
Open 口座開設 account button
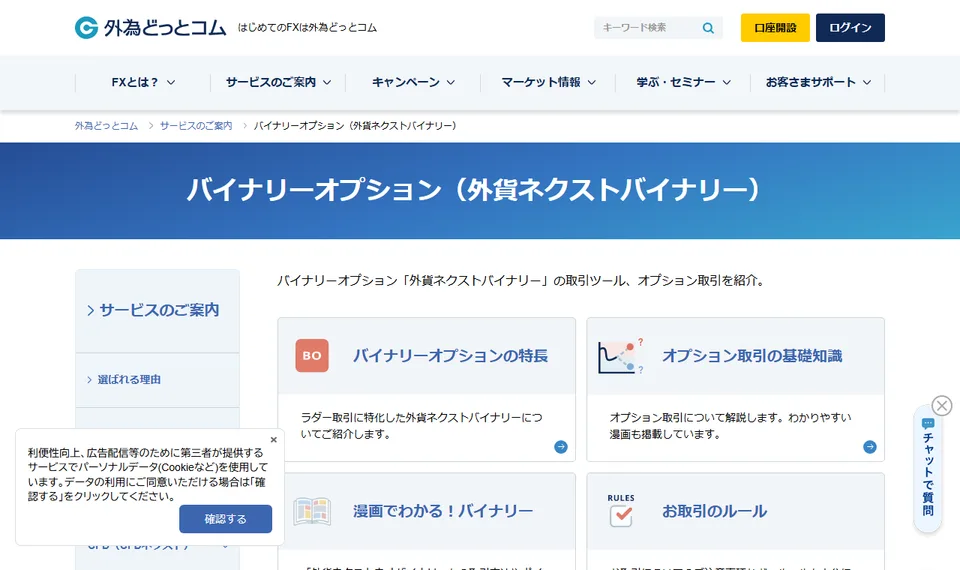tap(775, 28)
